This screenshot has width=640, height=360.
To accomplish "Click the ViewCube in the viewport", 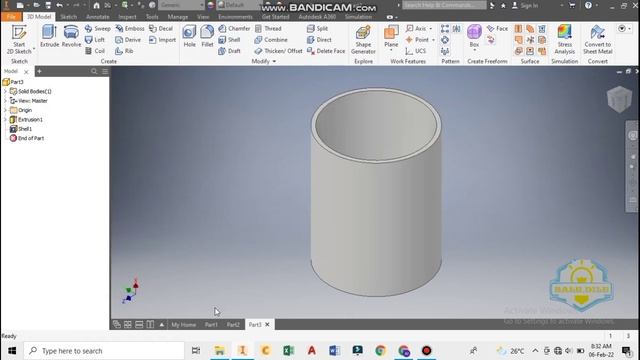I will tap(619, 99).
